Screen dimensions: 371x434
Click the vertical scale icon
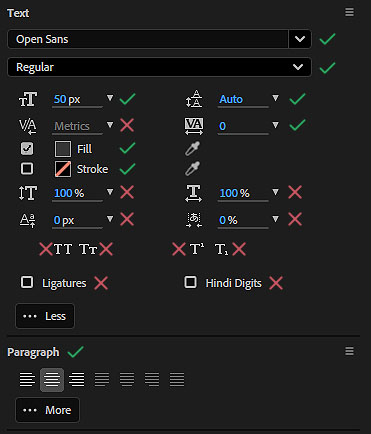click(x=28, y=193)
